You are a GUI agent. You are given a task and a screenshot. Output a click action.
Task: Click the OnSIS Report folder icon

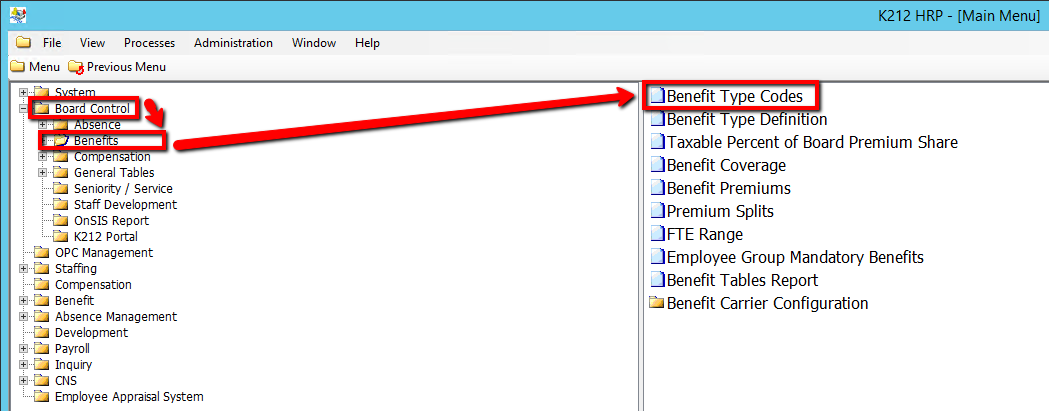[x=61, y=221]
